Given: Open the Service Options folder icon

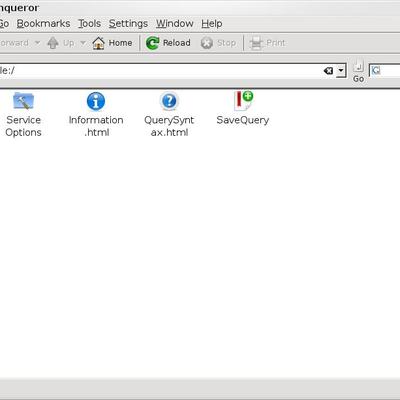Looking at the screenshot, I should (23, 101).
